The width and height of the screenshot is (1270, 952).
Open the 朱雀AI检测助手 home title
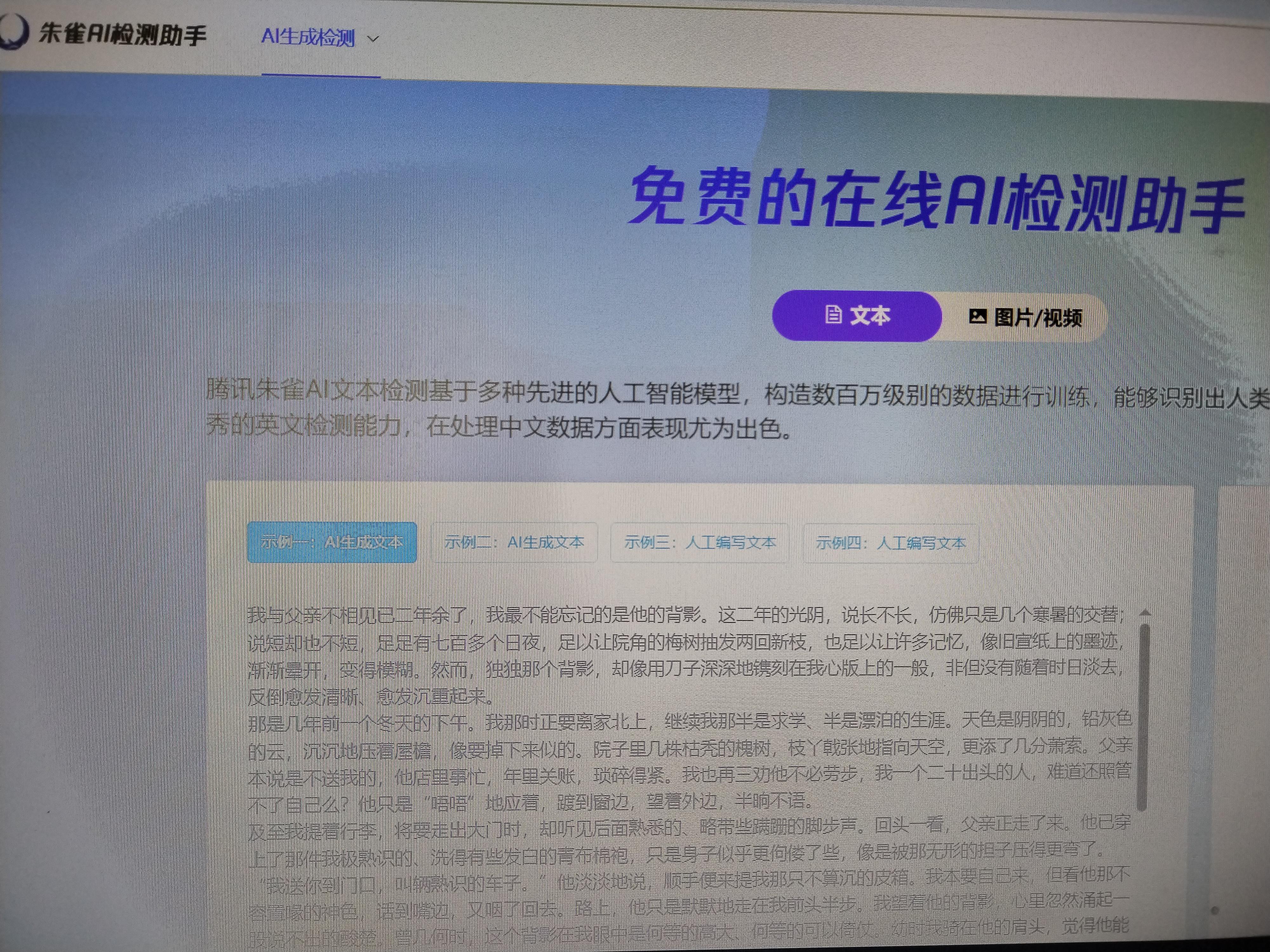[122, 34]
